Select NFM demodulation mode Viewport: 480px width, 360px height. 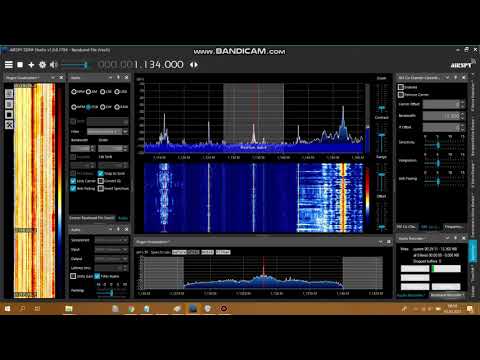(x=78, y=92)
